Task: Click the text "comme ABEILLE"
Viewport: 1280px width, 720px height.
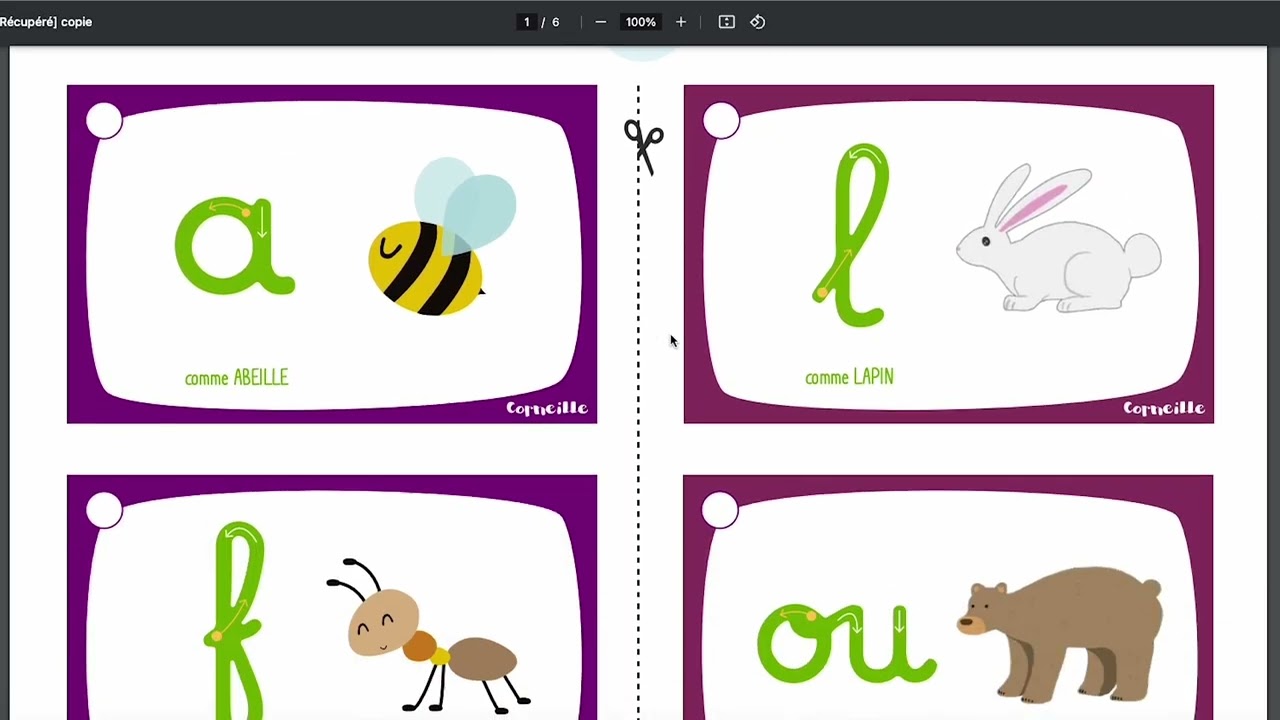Action: 237,378
